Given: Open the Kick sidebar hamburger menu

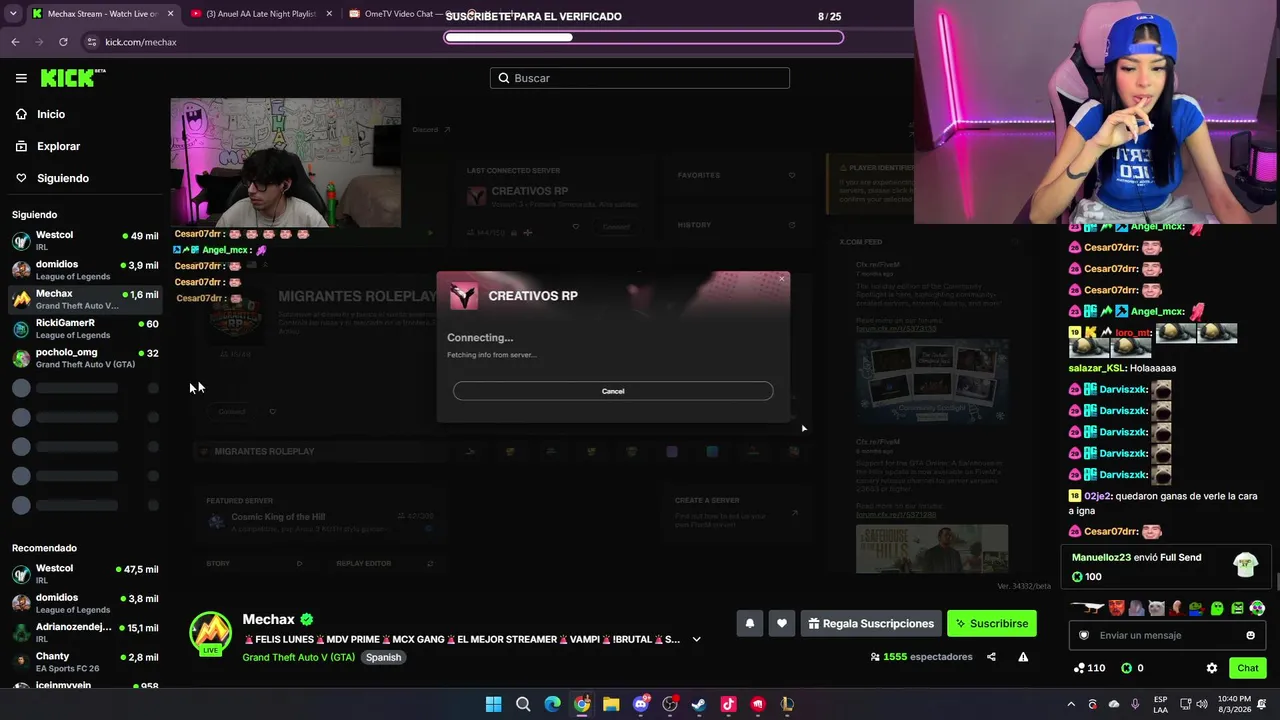Looking at the screenshot, I should click(21, 78).
